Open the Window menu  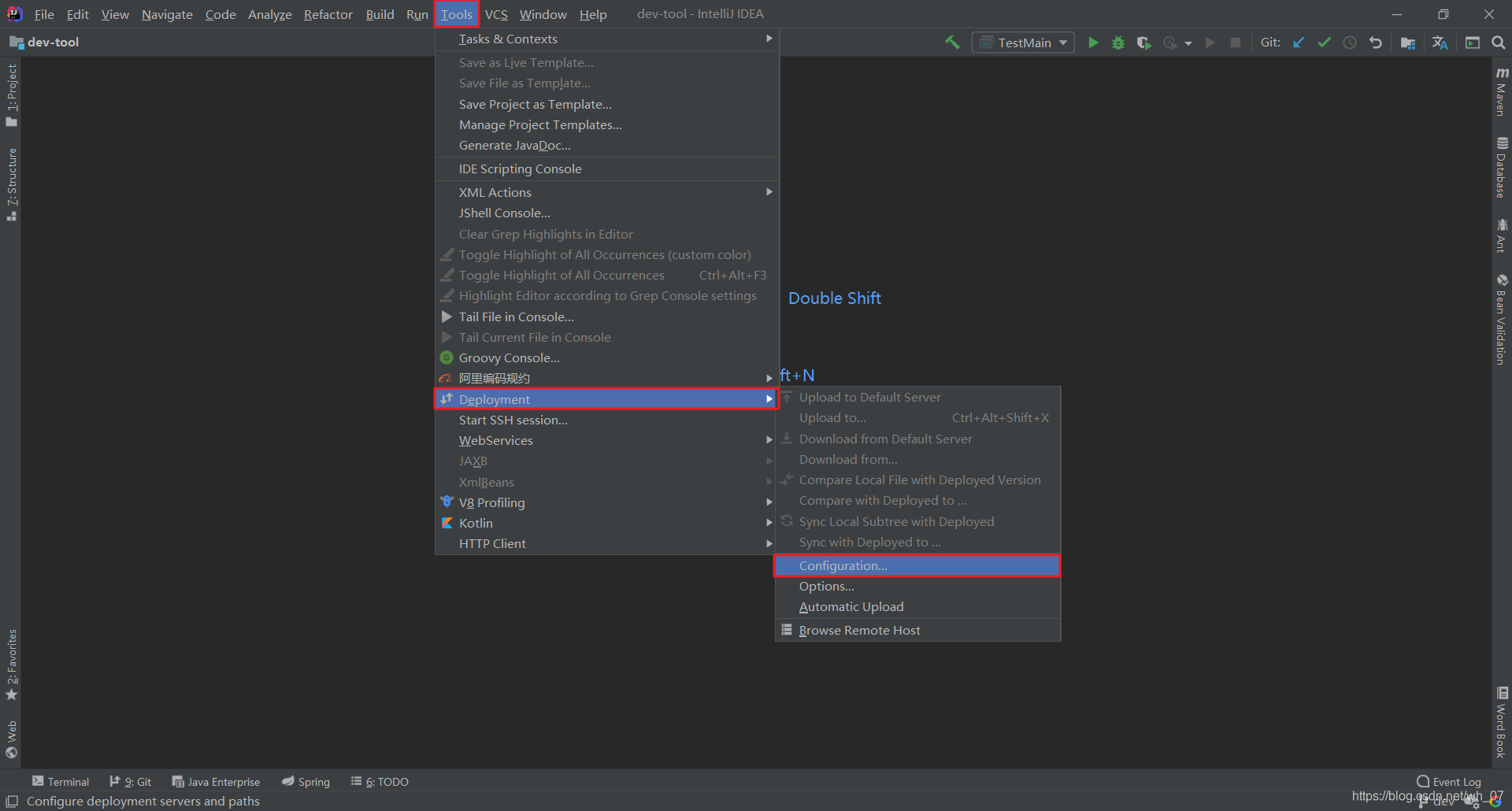(x=543, y=14)
